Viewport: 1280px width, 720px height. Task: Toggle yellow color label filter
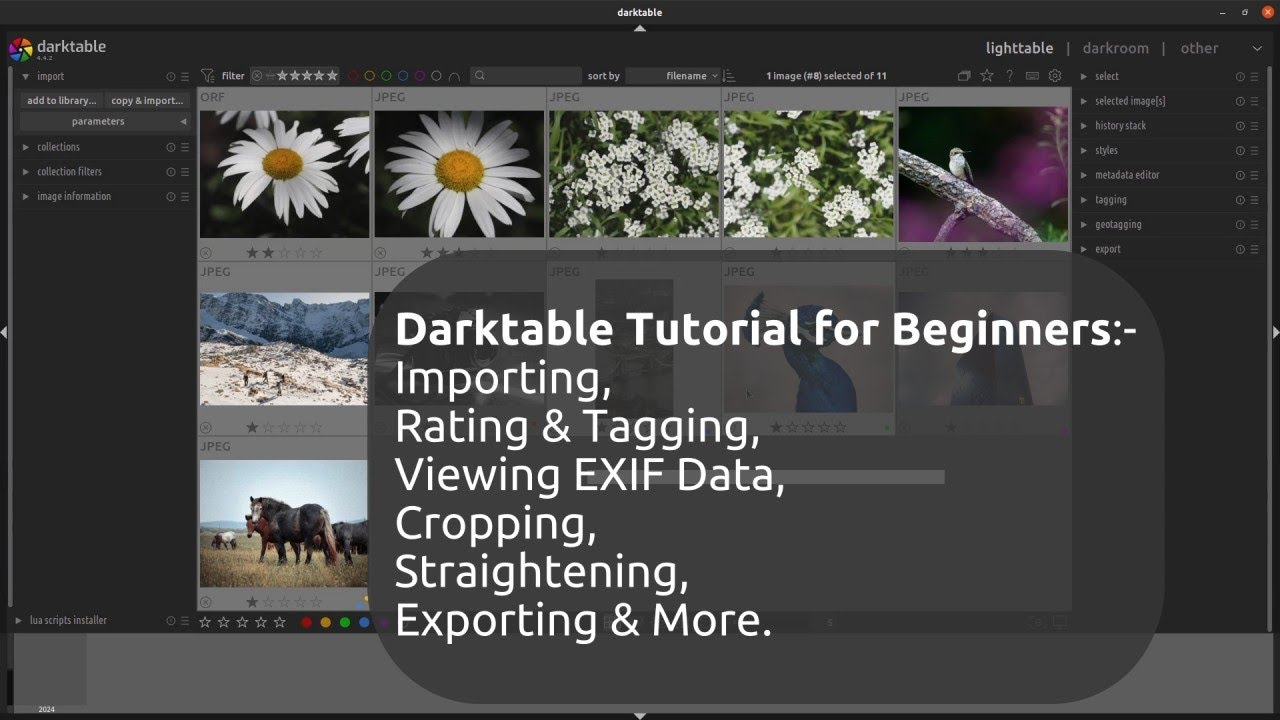tap(370, 76)
